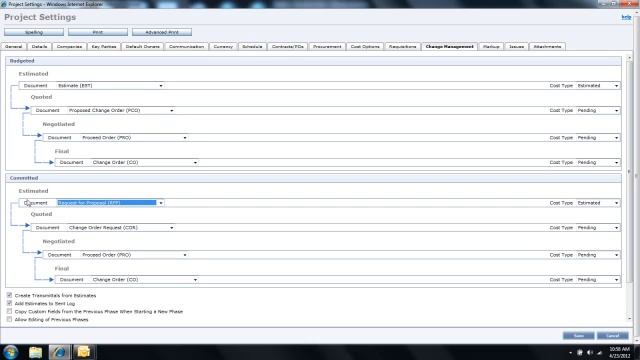Click the Print button
The width and height of the screenshot is (640, 360).
coord(98,32)
